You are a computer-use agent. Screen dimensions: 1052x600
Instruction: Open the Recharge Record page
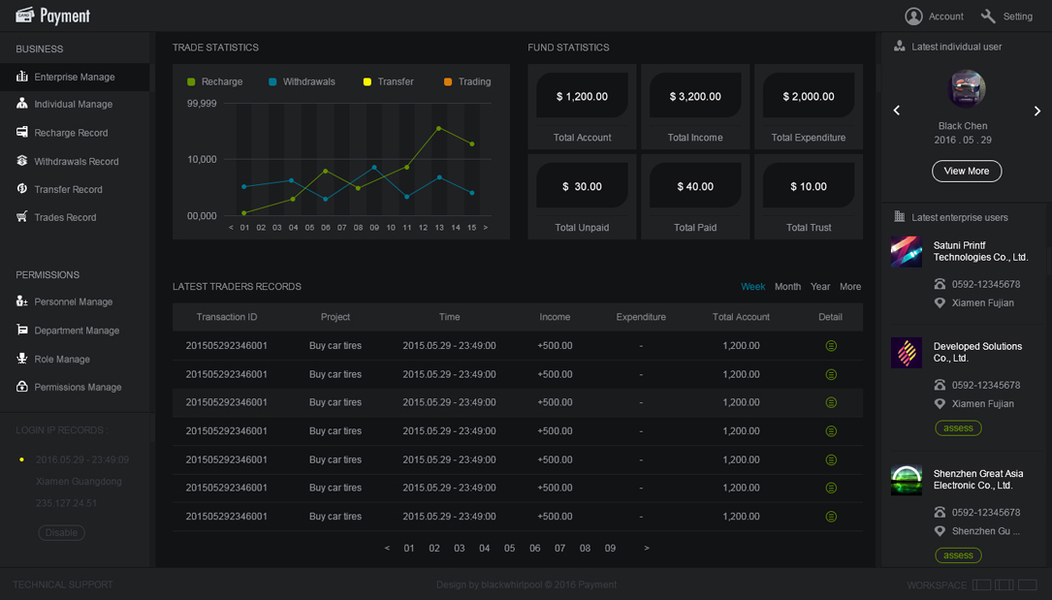pyautogui.click(x=70, y=133)
